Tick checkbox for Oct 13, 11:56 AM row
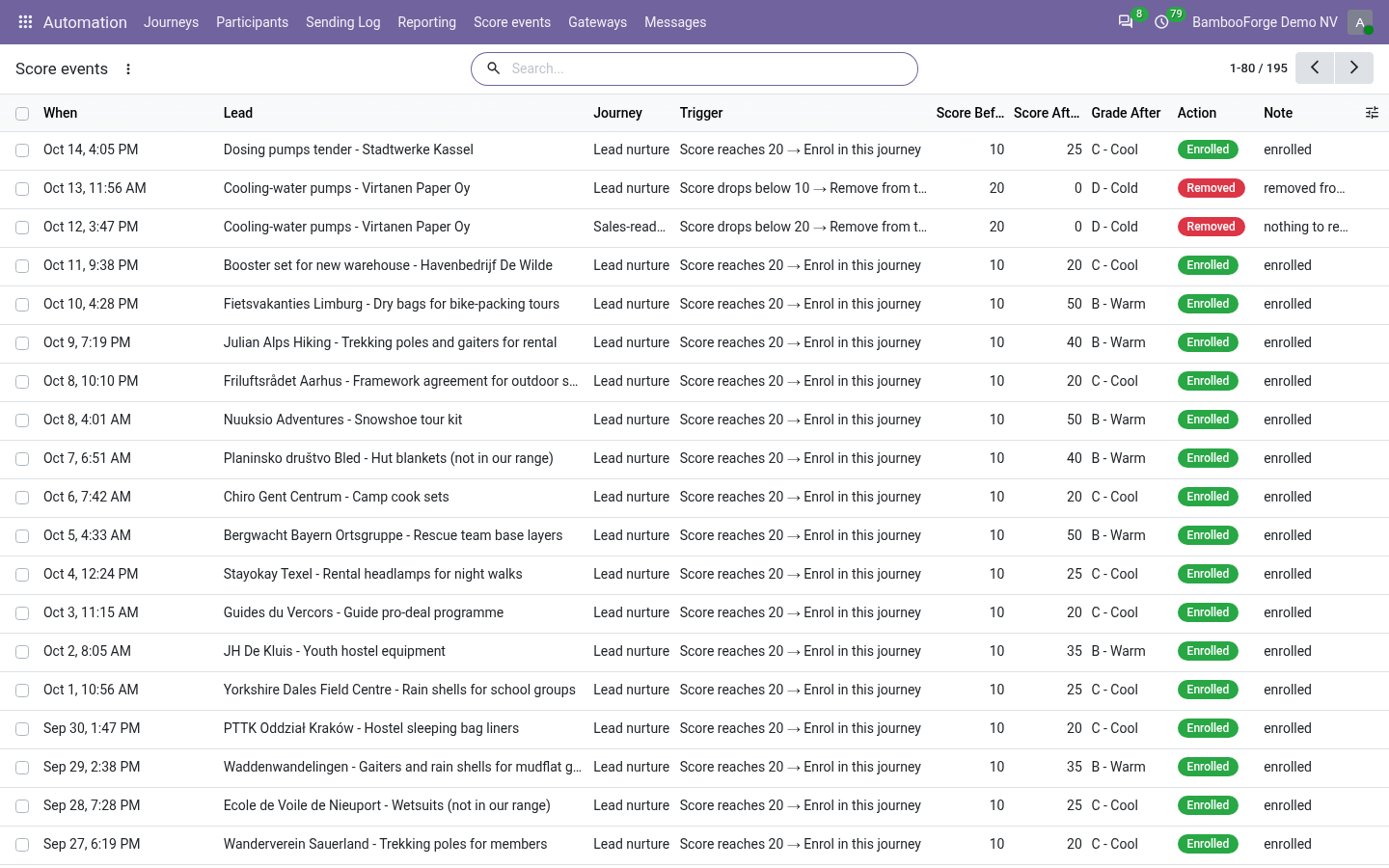Image resolution: width=1389 pixels, height=868 pixels. click(22, 189)
